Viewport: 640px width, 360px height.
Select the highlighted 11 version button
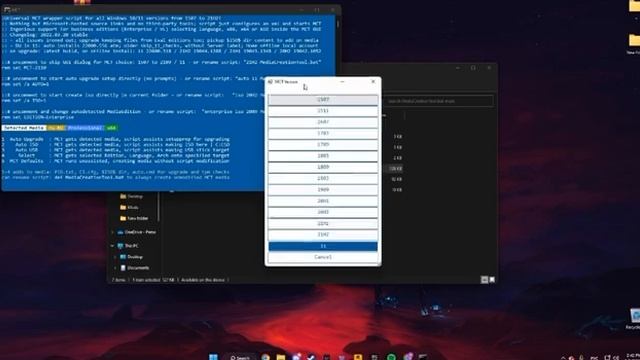(323, 246)
